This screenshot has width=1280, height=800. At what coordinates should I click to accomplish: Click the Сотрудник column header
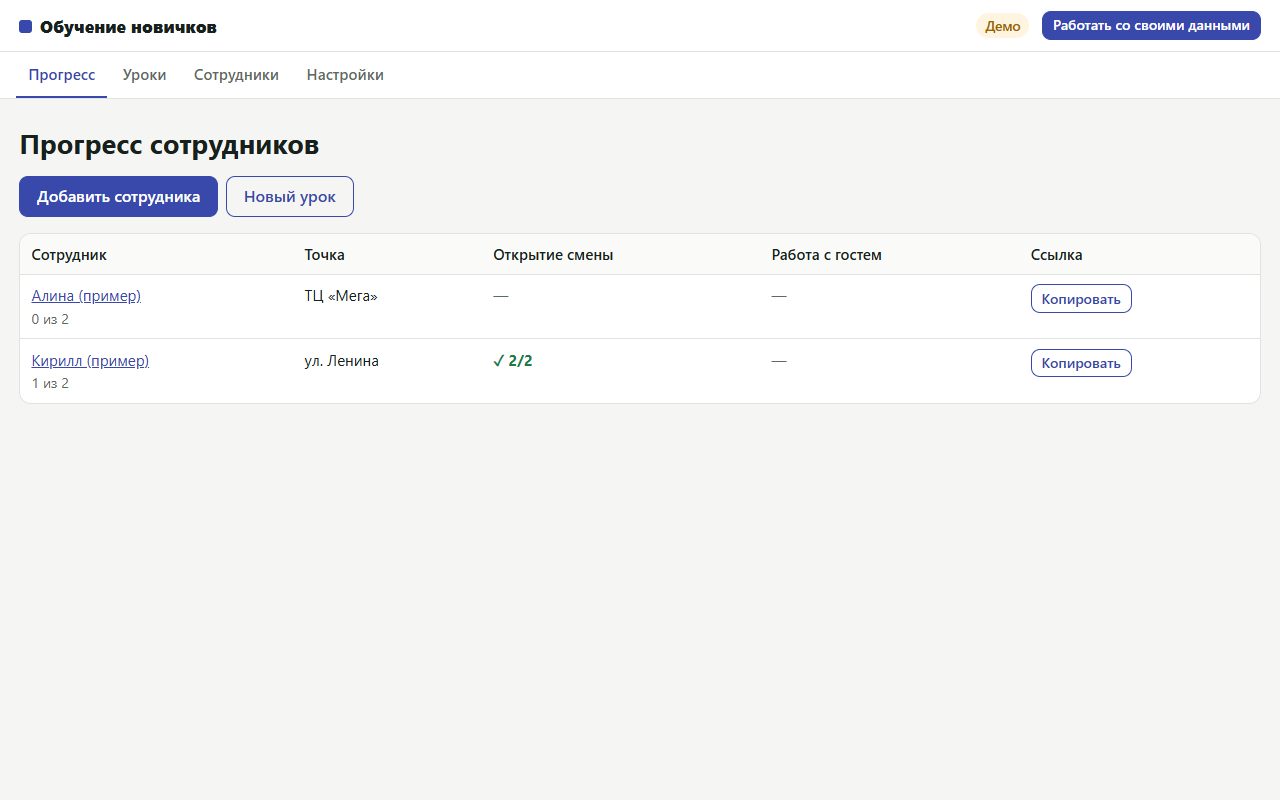click(69, 255)
